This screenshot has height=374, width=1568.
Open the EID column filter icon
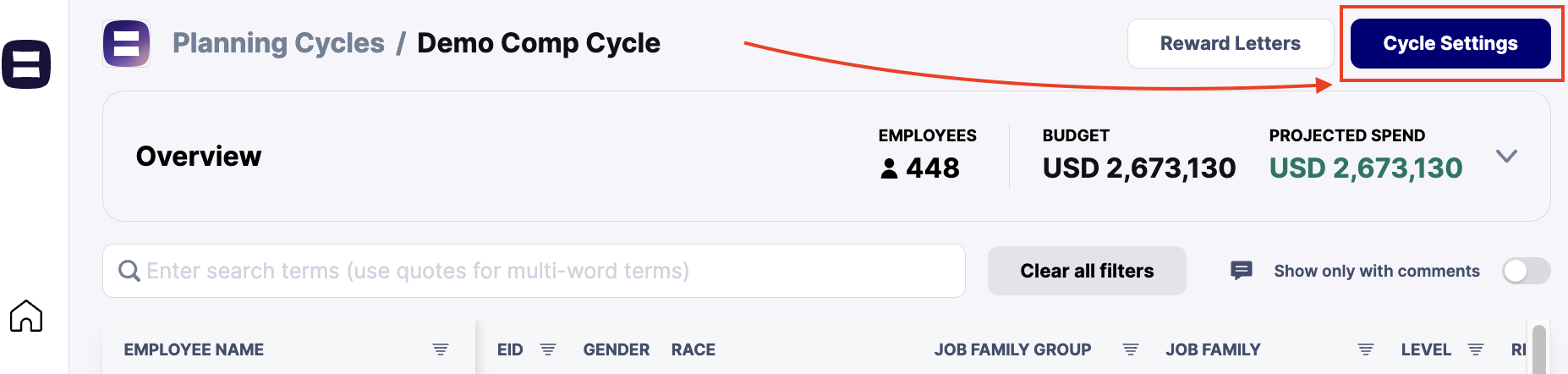pyautogui.click(x=548, y=349)
